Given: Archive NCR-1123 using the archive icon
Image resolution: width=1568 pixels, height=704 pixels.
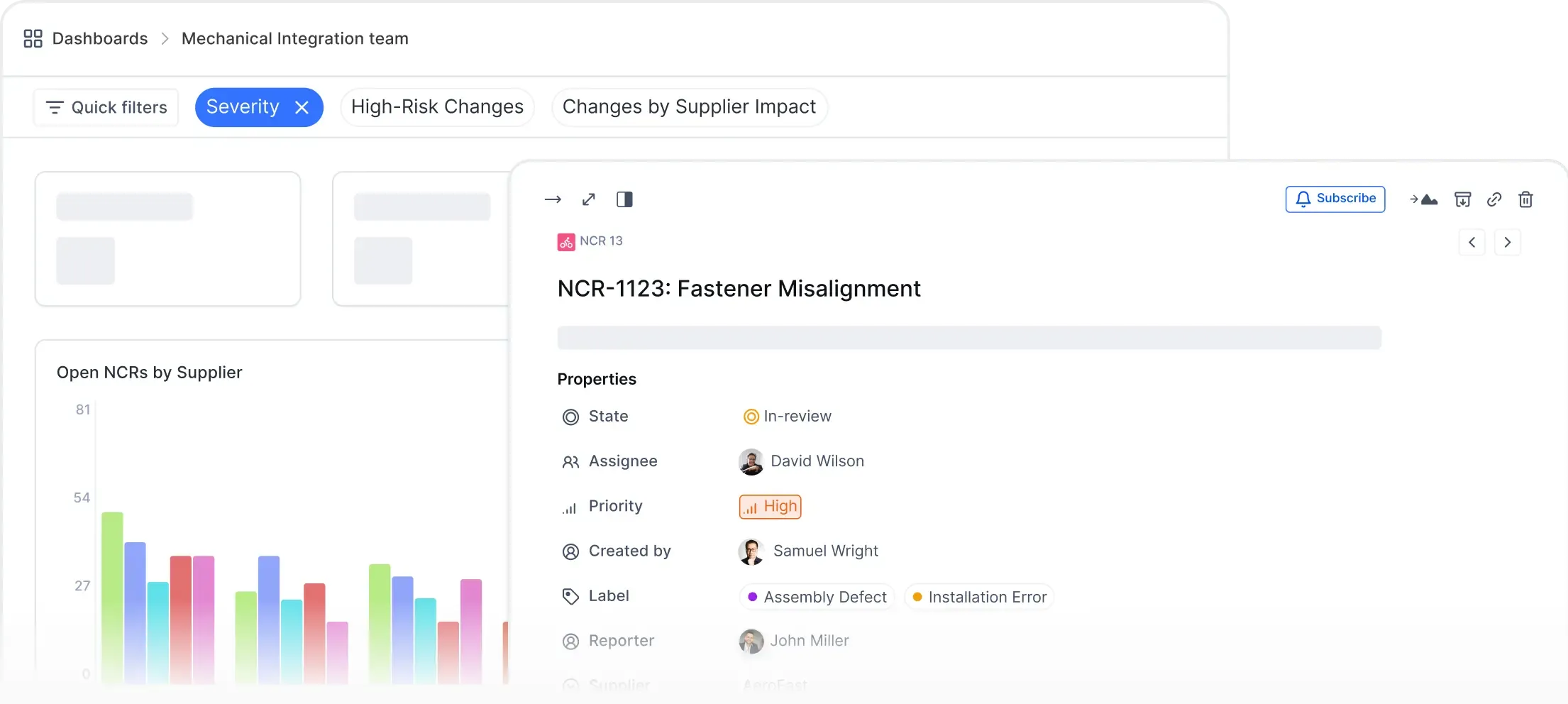Looking at the screenshot, I should click(x=1462, y=199).
